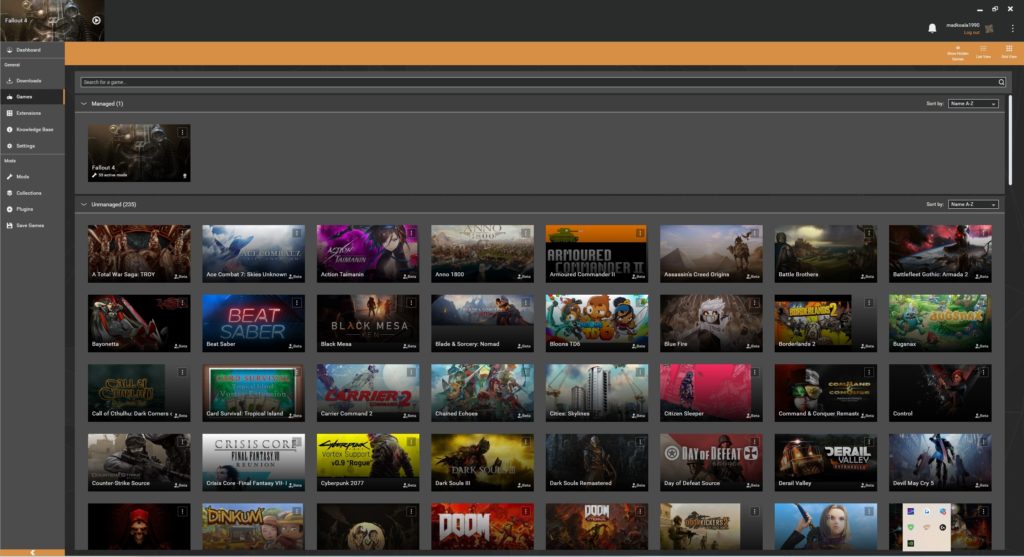Open Settings in the sidebar
The image size is (1024, 557).
32,146
